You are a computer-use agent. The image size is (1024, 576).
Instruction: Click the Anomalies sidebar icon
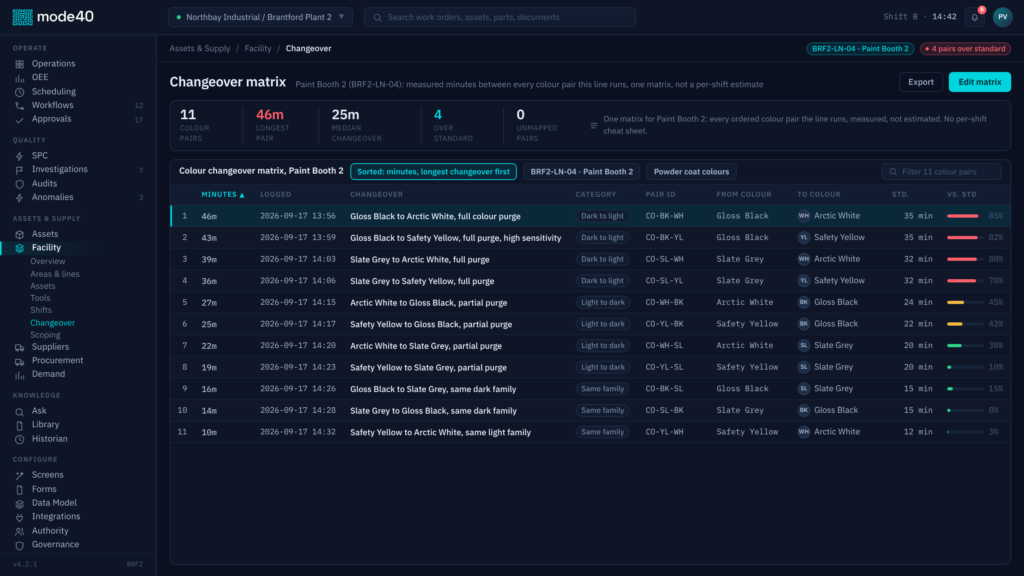20,198
